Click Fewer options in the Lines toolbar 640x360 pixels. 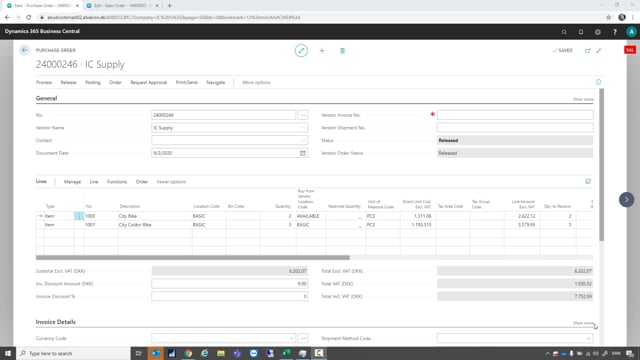[171, 182]
